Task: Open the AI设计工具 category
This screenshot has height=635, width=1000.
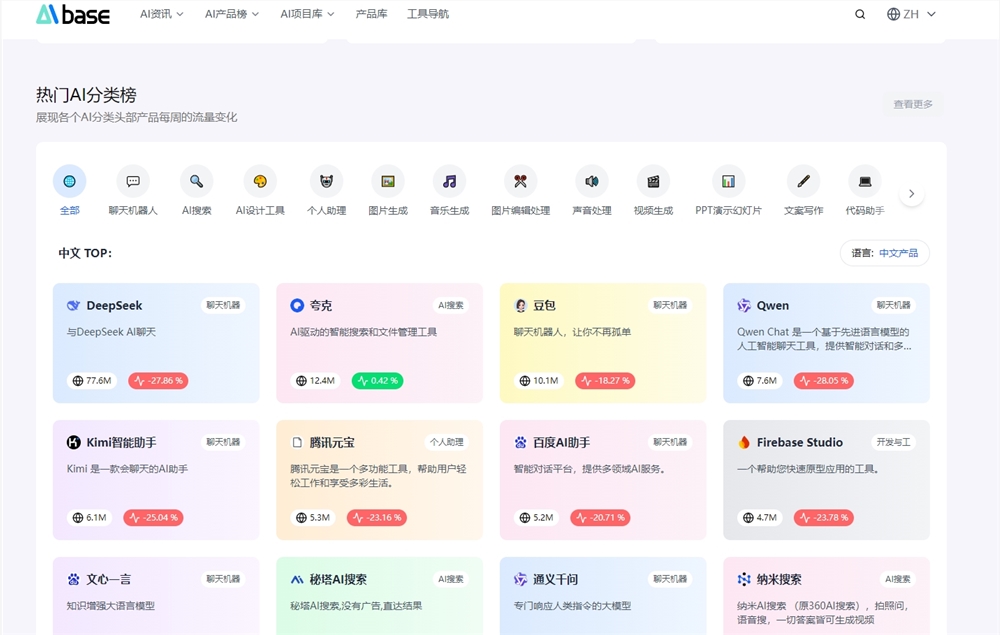Action: [260, 180]
